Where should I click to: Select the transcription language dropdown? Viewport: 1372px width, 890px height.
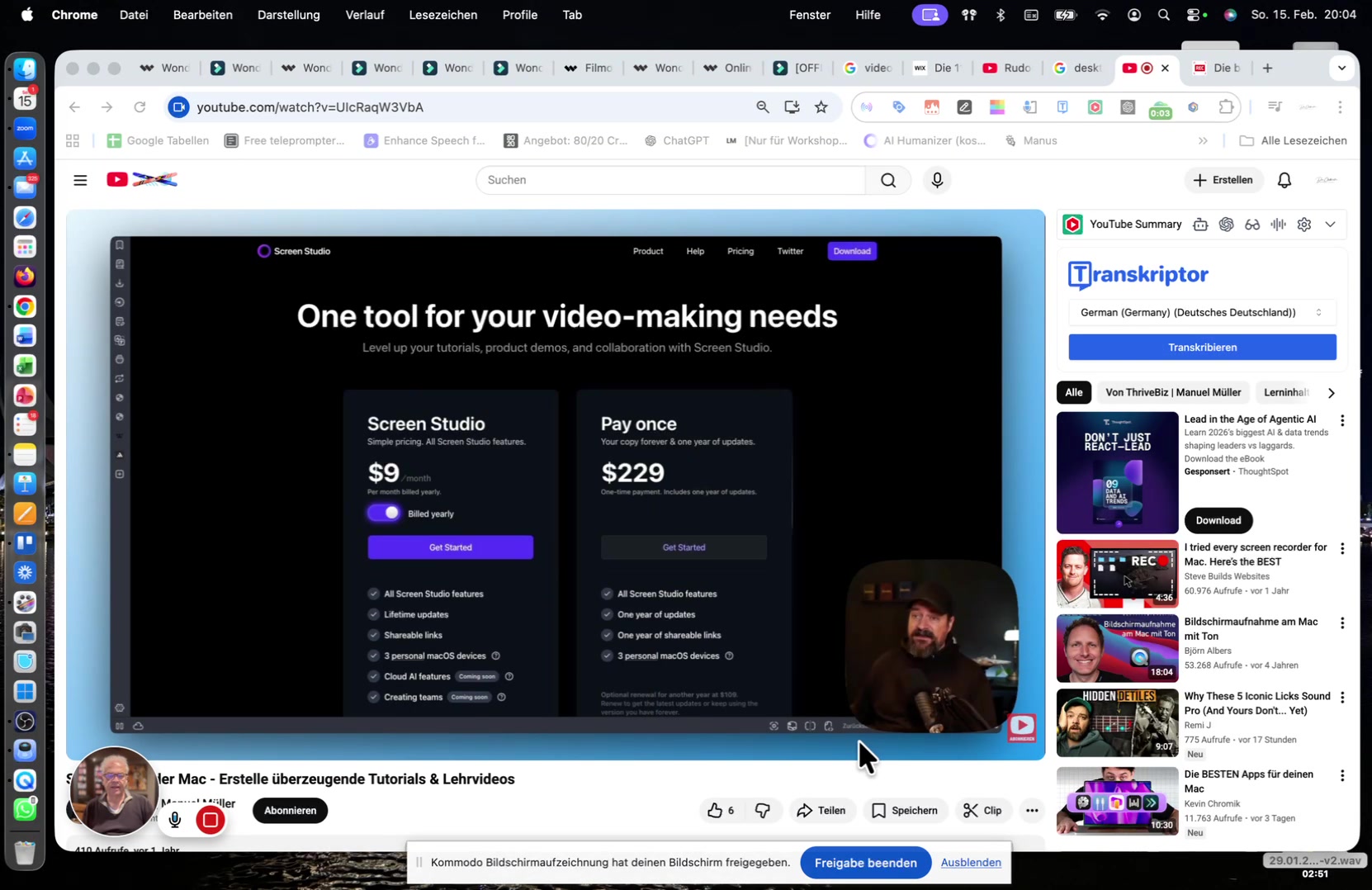tap(1202, 313)
